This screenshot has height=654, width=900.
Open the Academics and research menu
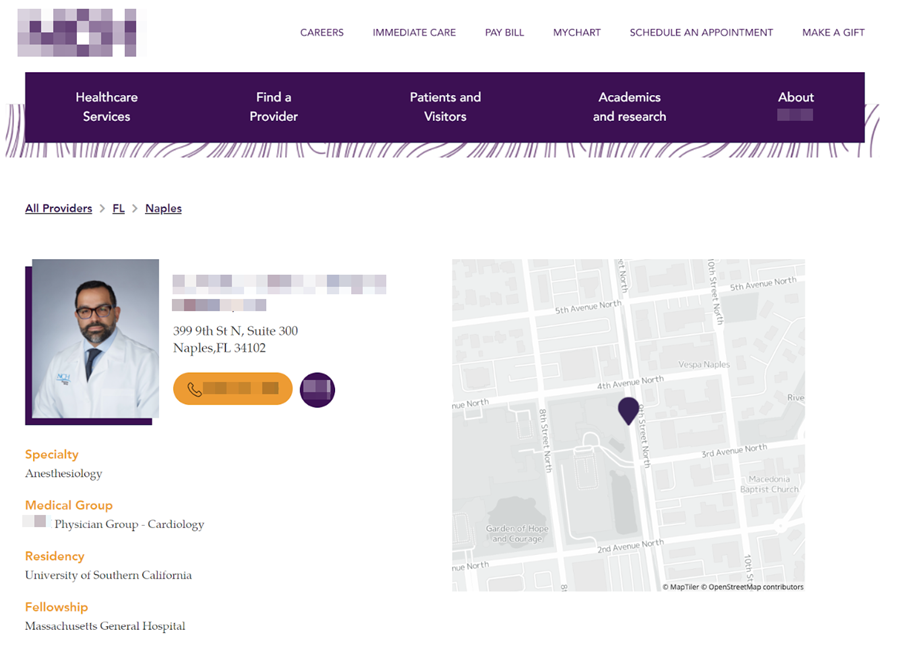(x=629, y=107)
